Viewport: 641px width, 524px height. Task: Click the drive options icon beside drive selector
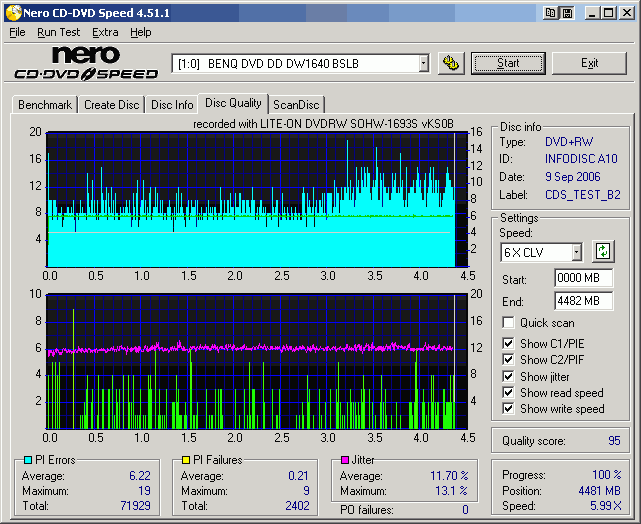(451, 63)
